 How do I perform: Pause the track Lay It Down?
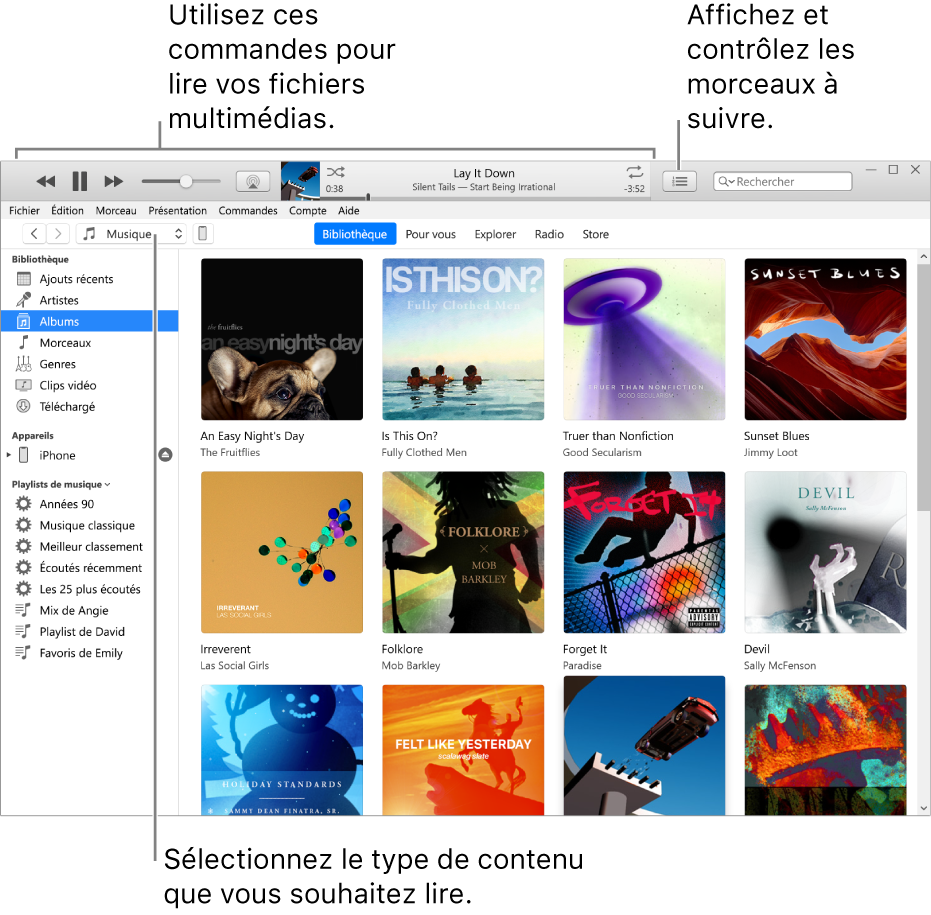pos(79,180)
